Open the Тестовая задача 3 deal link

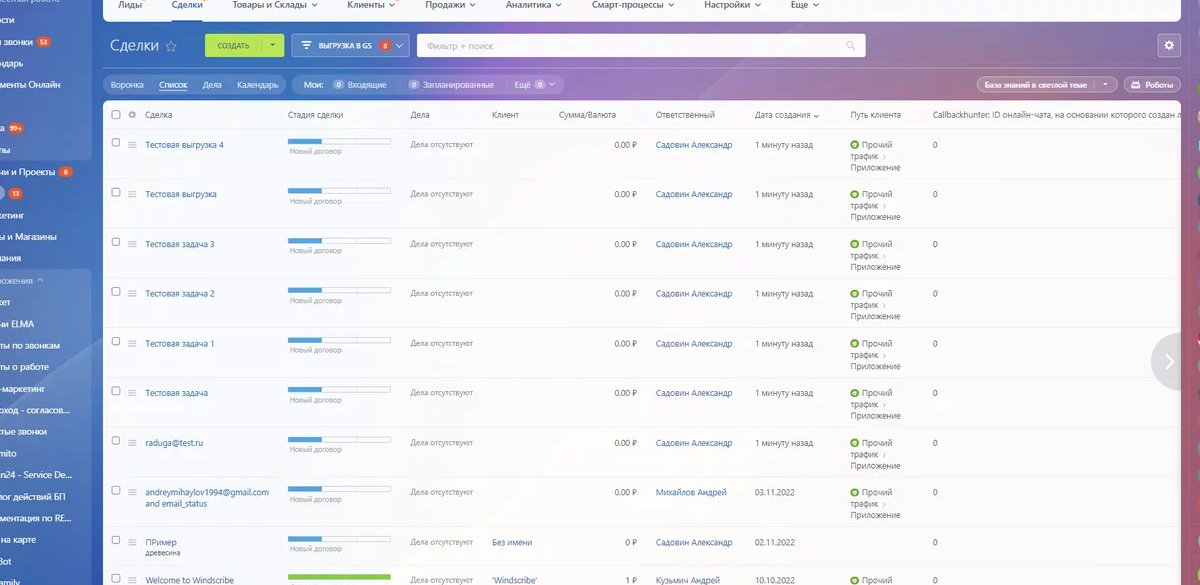180,244
